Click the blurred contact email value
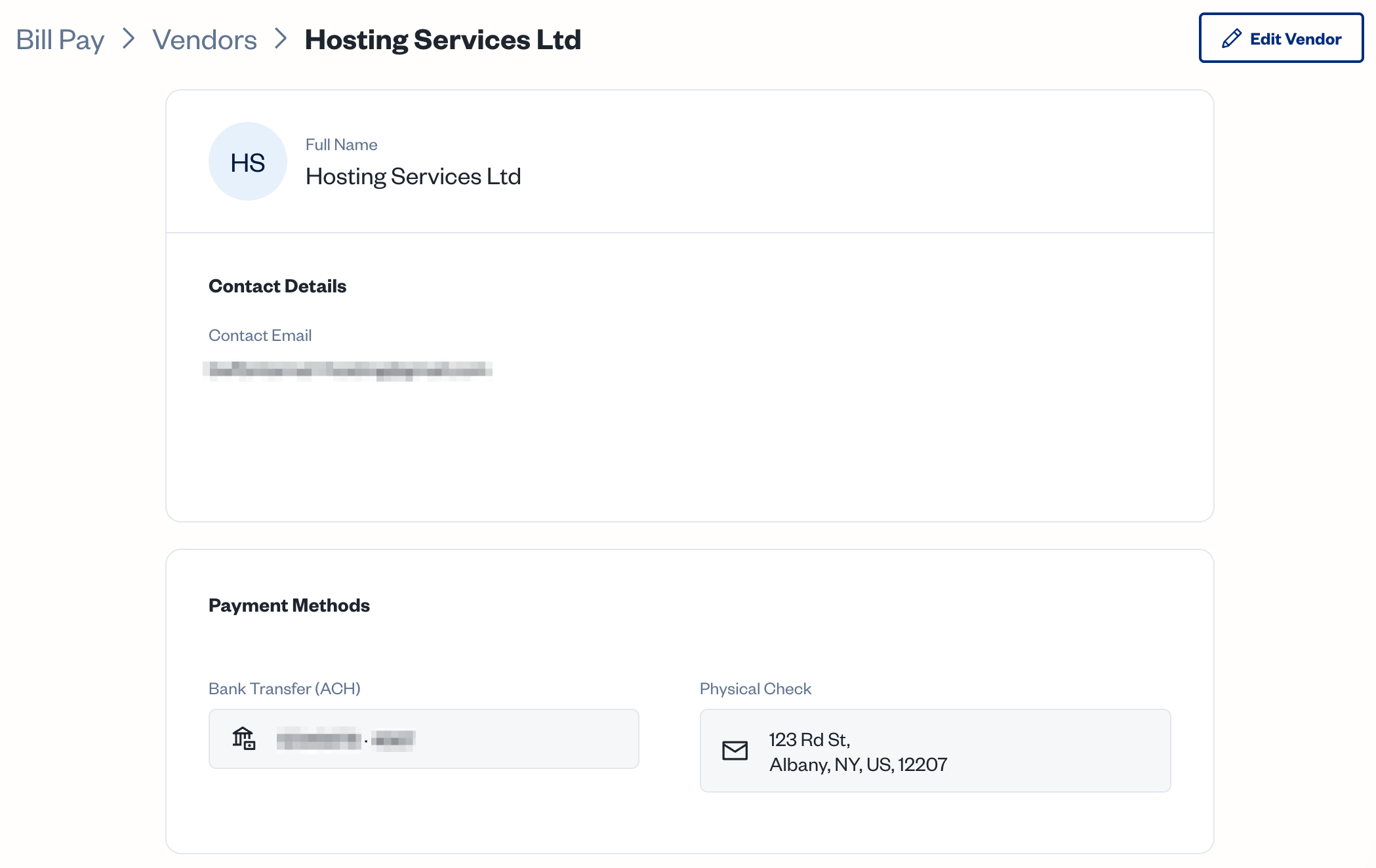 [x=348, y=370]
